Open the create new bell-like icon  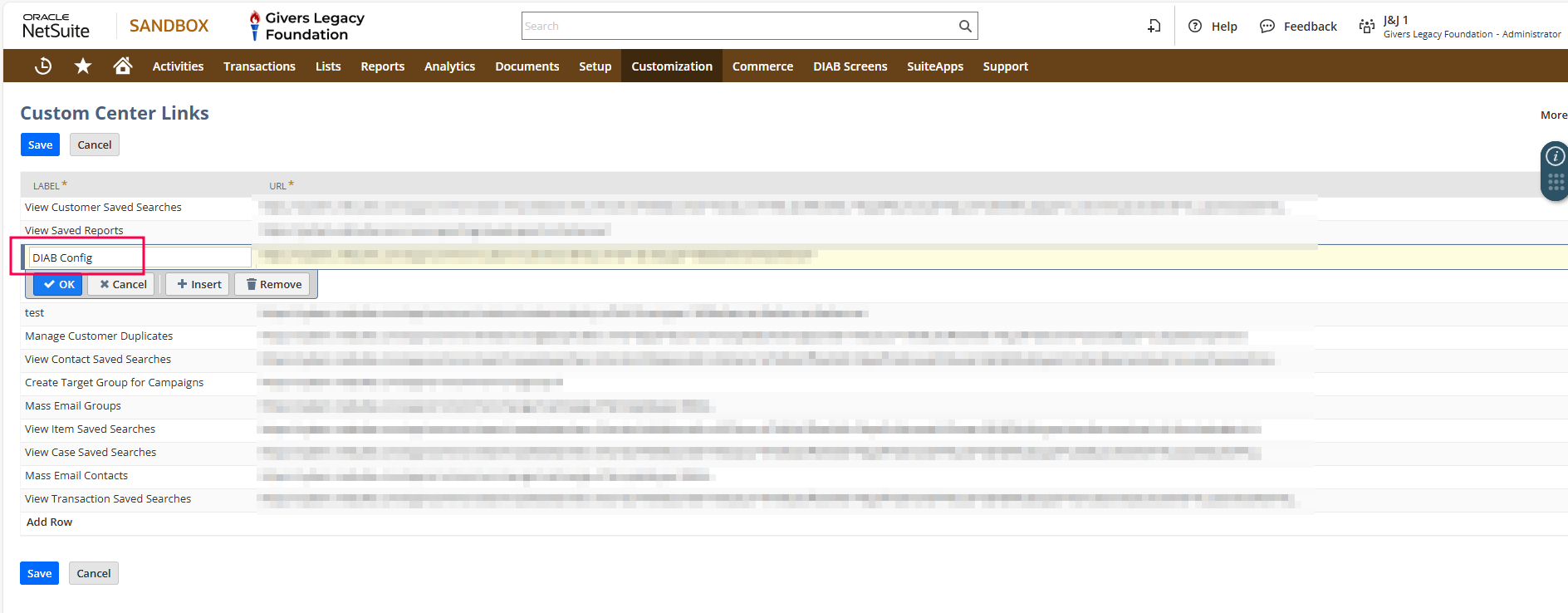[x=1154, y=27]
